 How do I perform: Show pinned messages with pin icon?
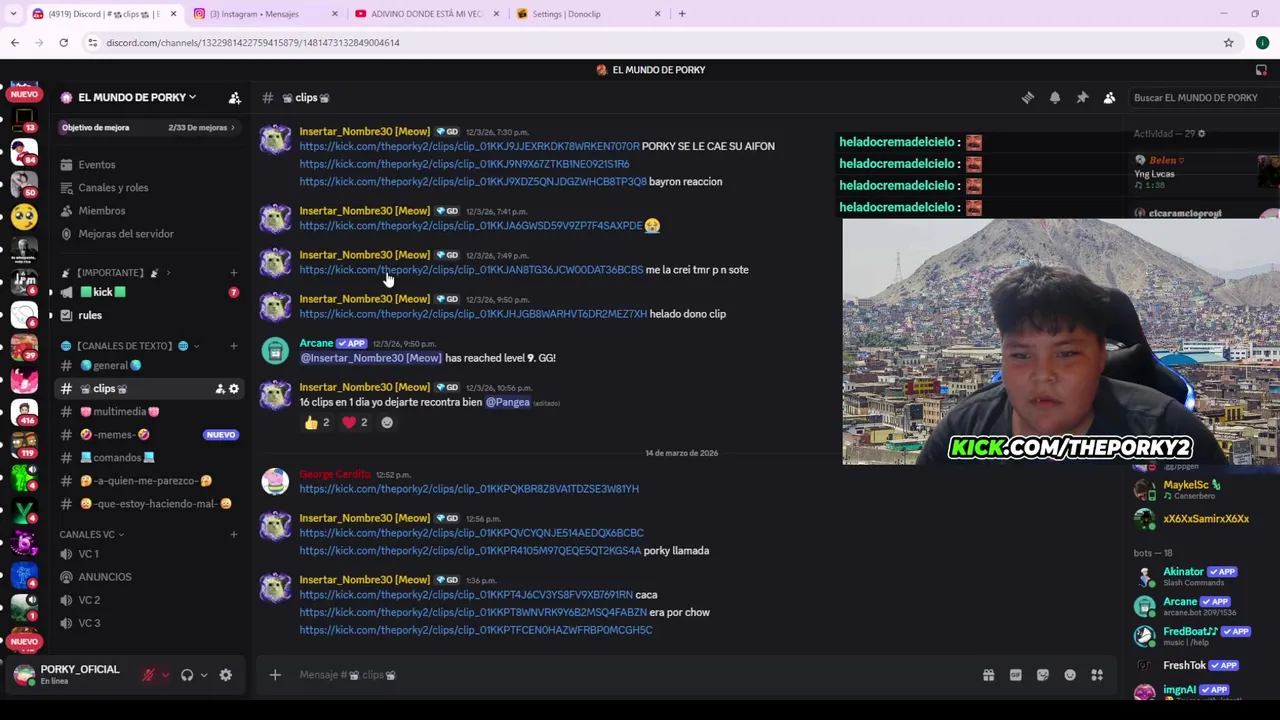[x=1082, y=98]
